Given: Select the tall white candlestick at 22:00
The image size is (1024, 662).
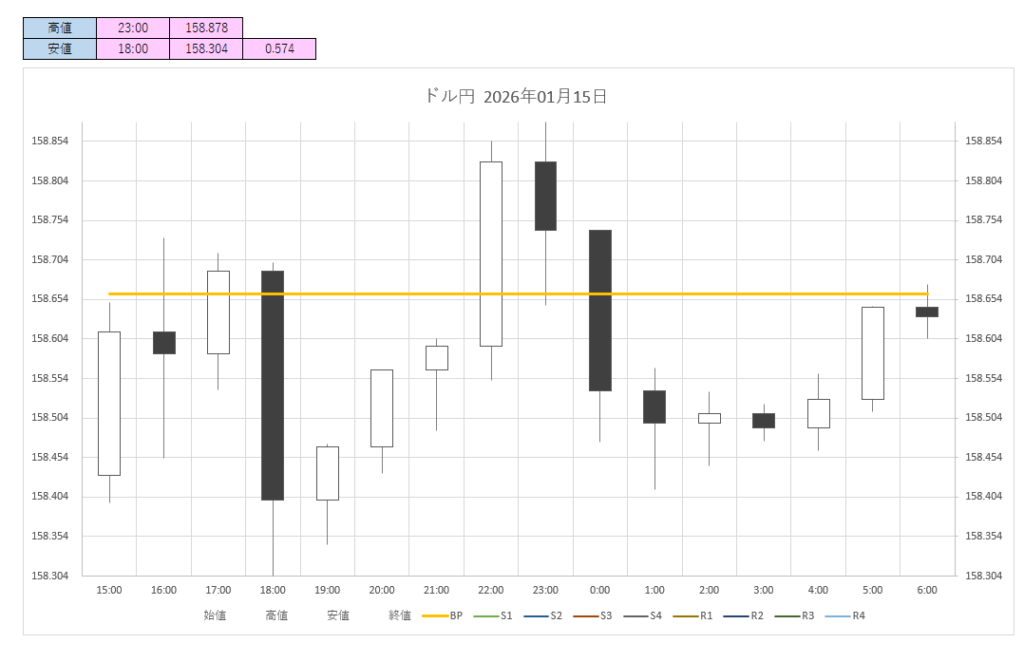Looking at the screenshot, I should point(491,254).
